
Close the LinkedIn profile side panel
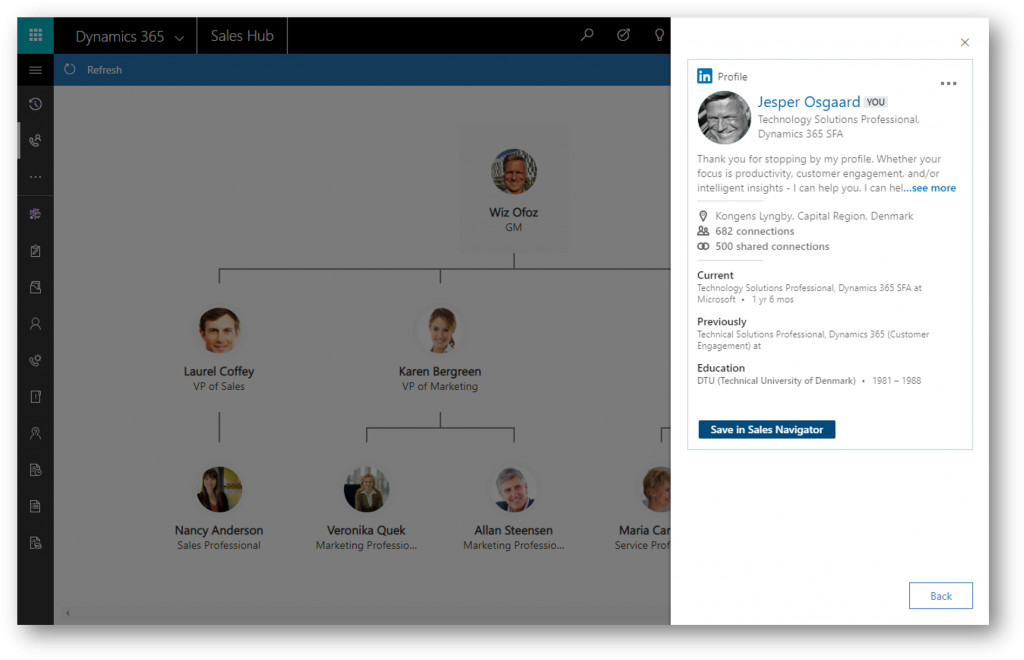click(964, 42)
